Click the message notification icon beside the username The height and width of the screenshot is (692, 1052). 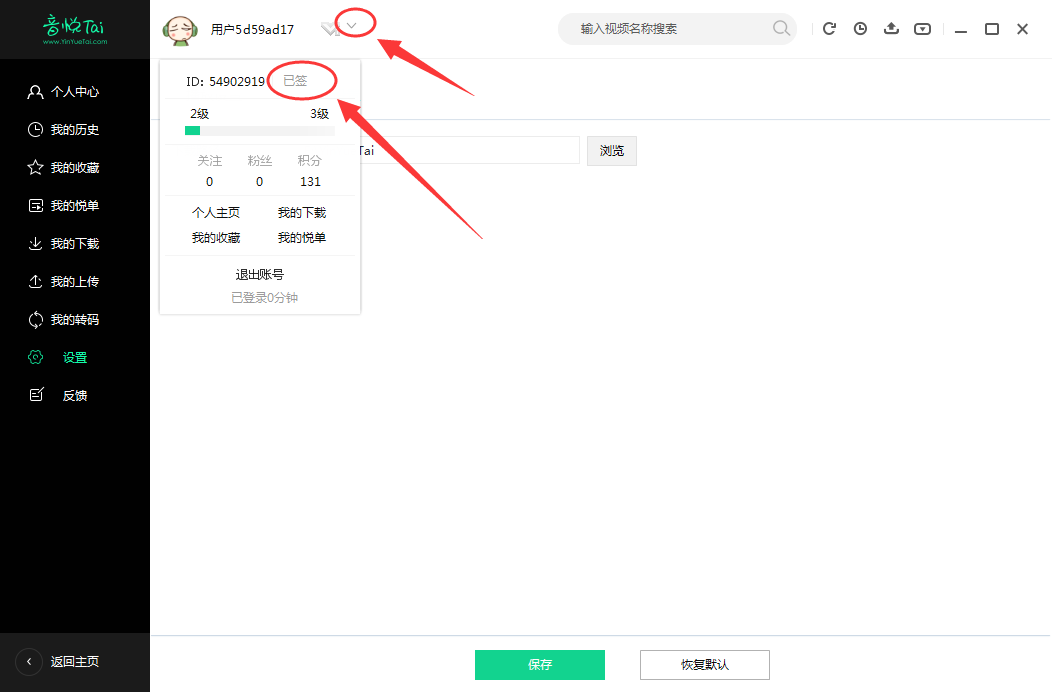330,30
